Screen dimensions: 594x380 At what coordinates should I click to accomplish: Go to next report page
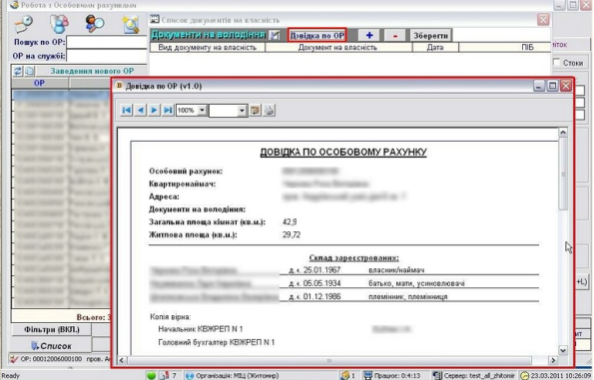point(154,110)
